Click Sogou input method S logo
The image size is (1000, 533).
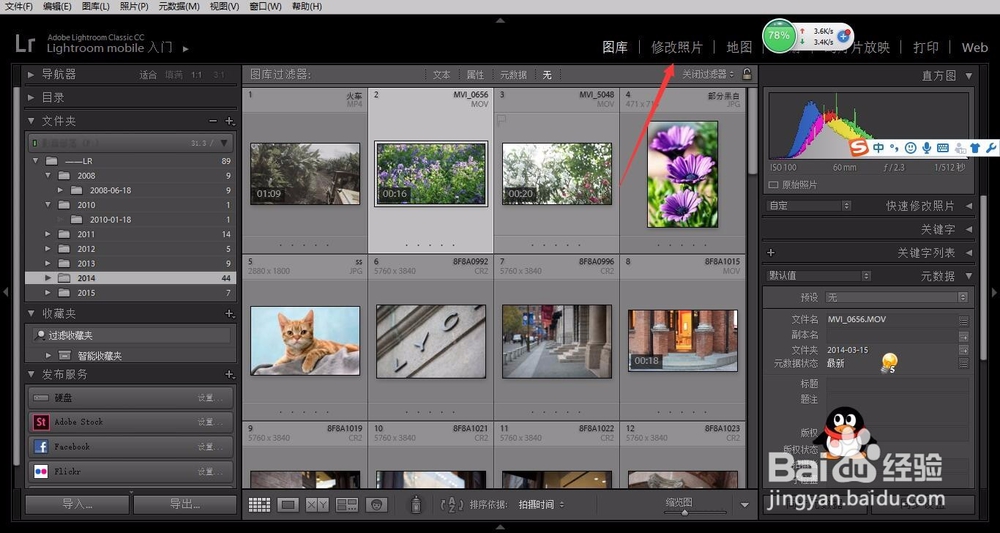tap(860, 148)
